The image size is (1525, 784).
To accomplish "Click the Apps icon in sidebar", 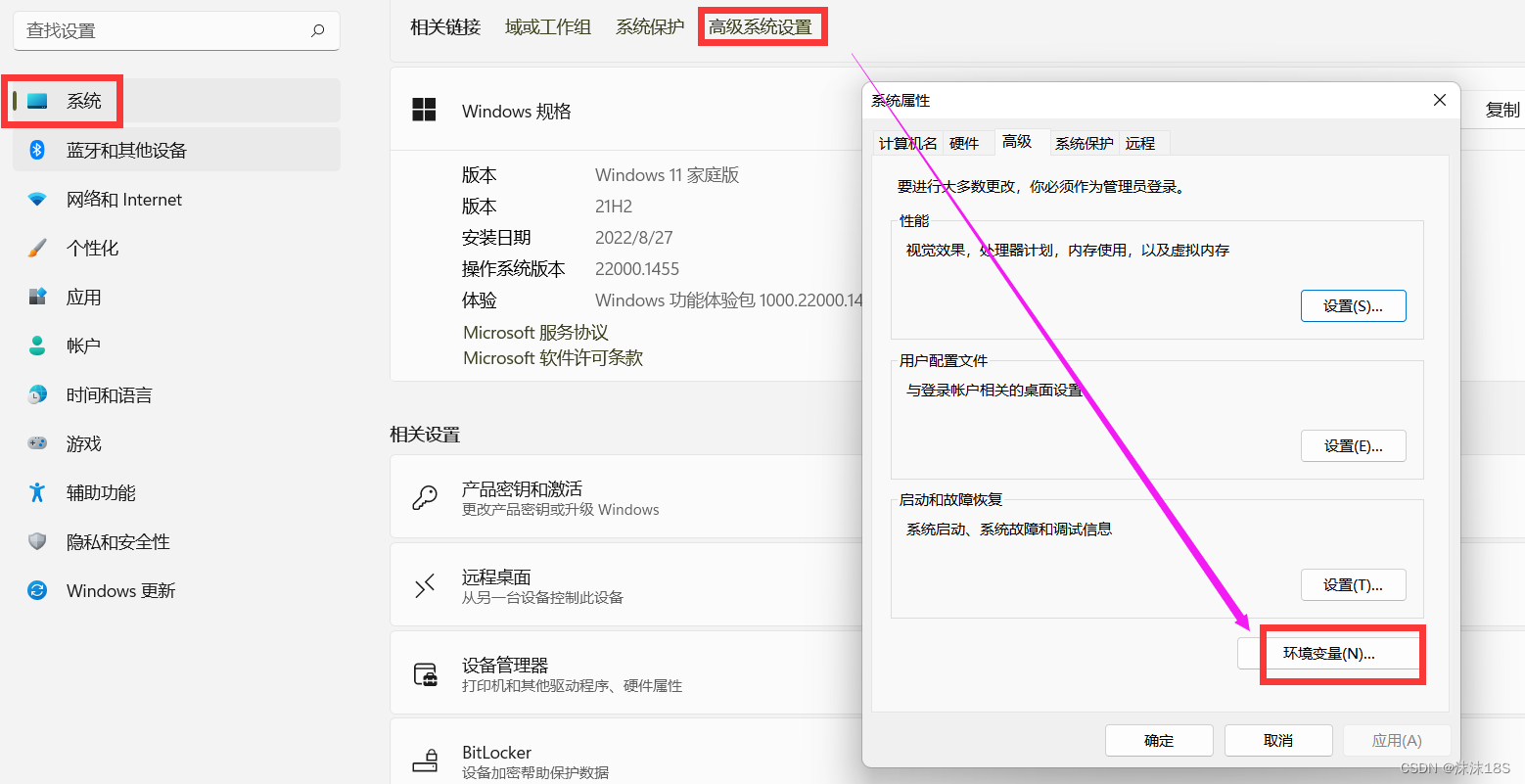I will coord(37,297).
